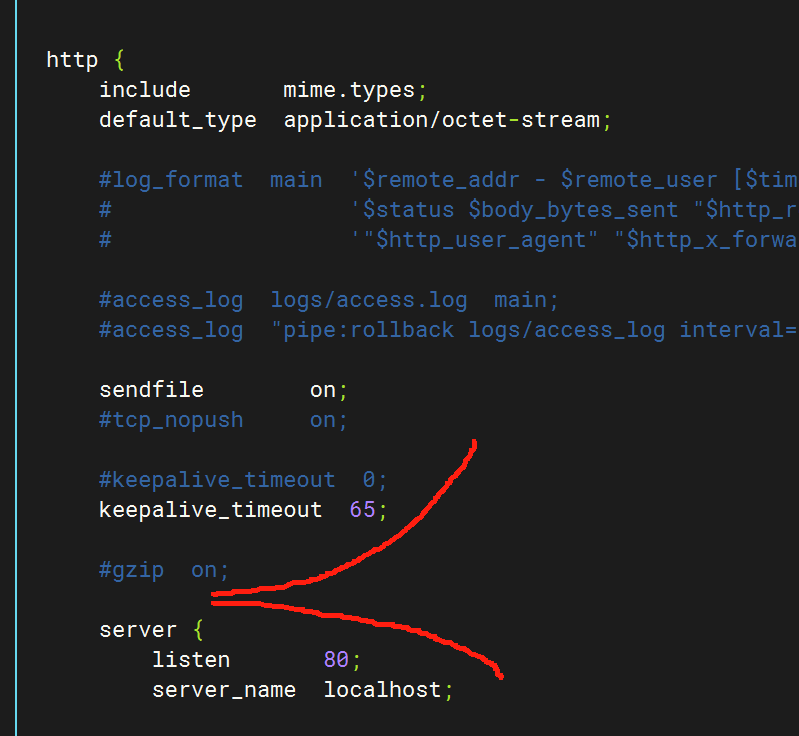The width and height of the screenshot is (799, 736).
Task: Click the opening brace after server
Action: 198,630
